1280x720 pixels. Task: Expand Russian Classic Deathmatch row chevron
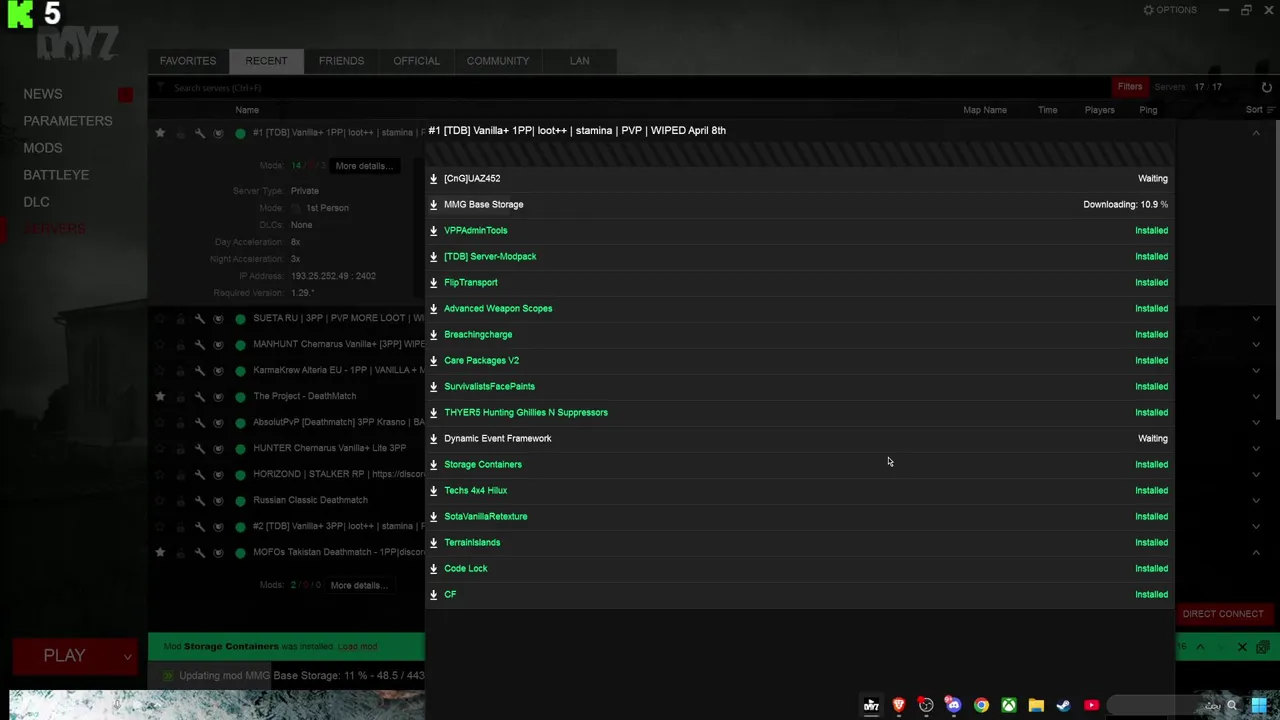click(x=1256, y=500)
